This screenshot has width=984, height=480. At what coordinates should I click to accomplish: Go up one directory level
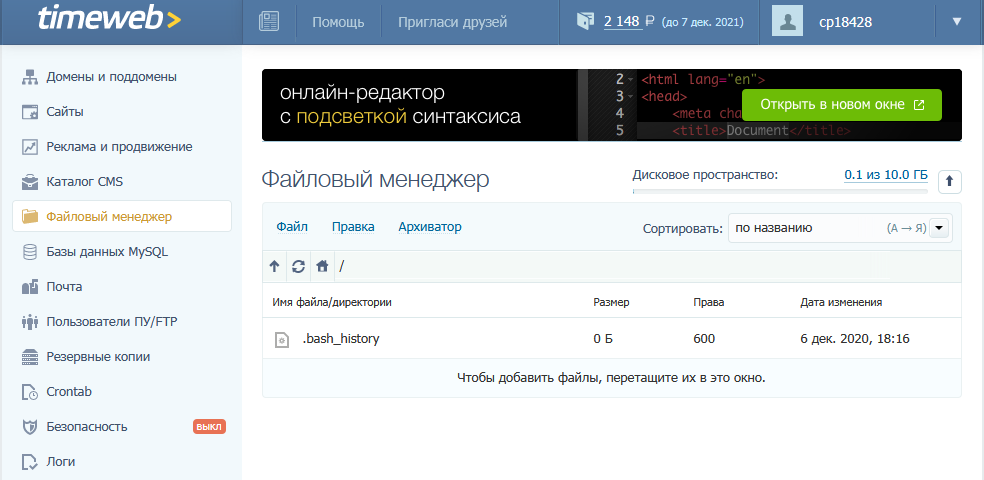[x=274, y=267]
